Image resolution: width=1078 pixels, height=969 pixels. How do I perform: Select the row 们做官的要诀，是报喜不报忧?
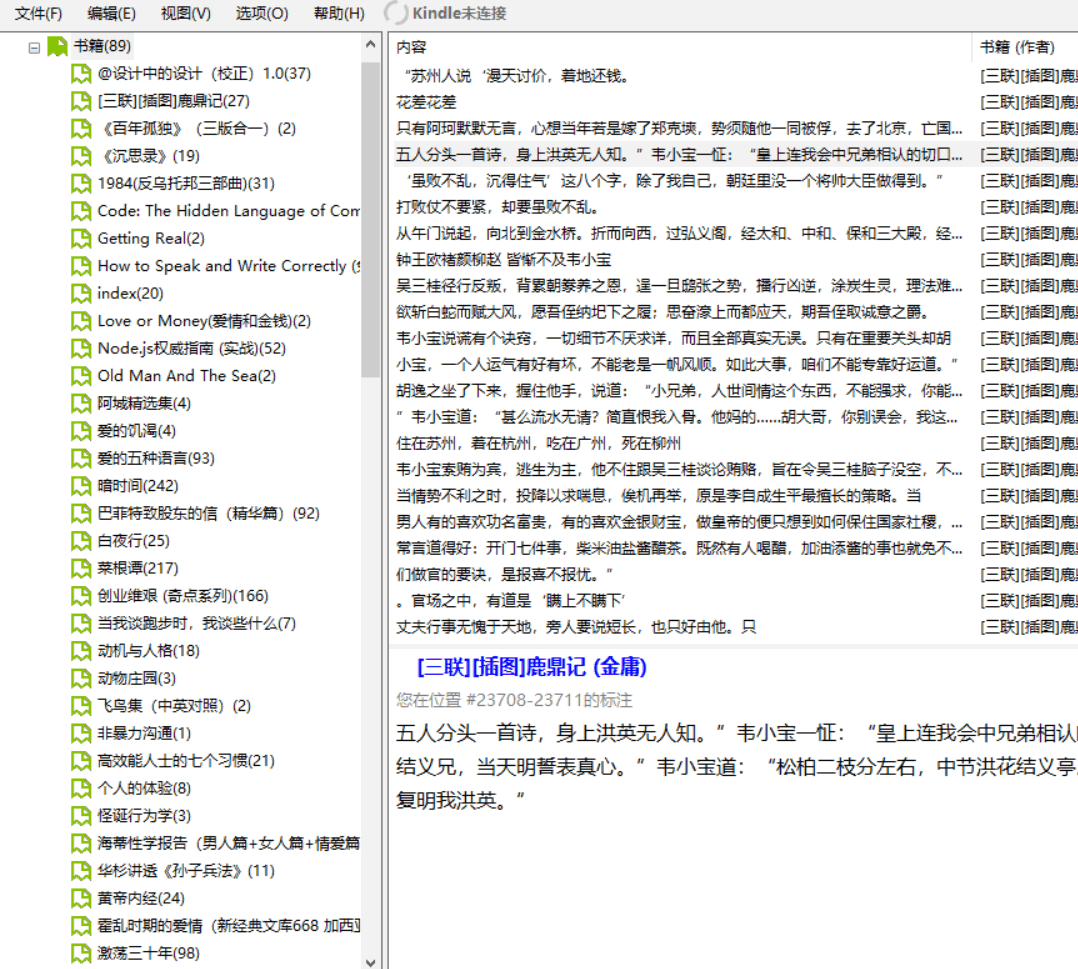click(x=504, y=574)
